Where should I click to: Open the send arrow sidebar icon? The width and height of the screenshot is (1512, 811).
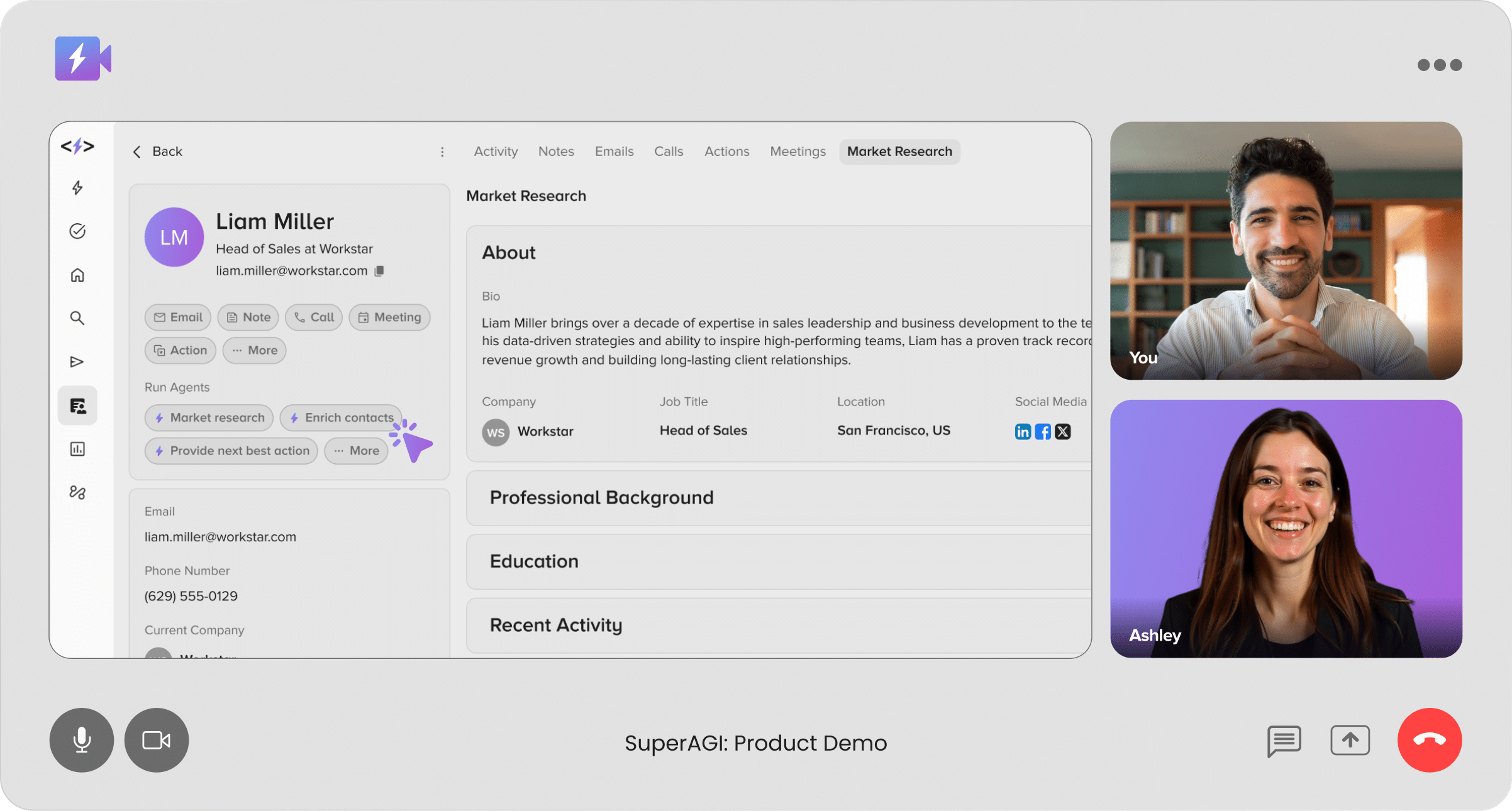[x=77, y=361]
